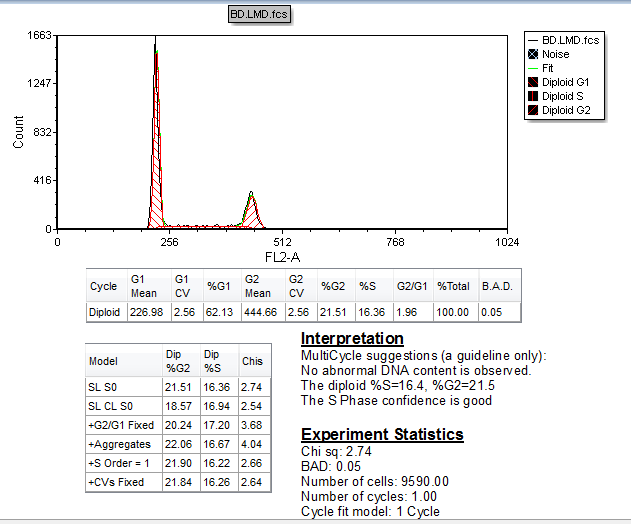Click the Interpretation heading
631x524 pixels.
pyautogui.click(x=352, y=339)
